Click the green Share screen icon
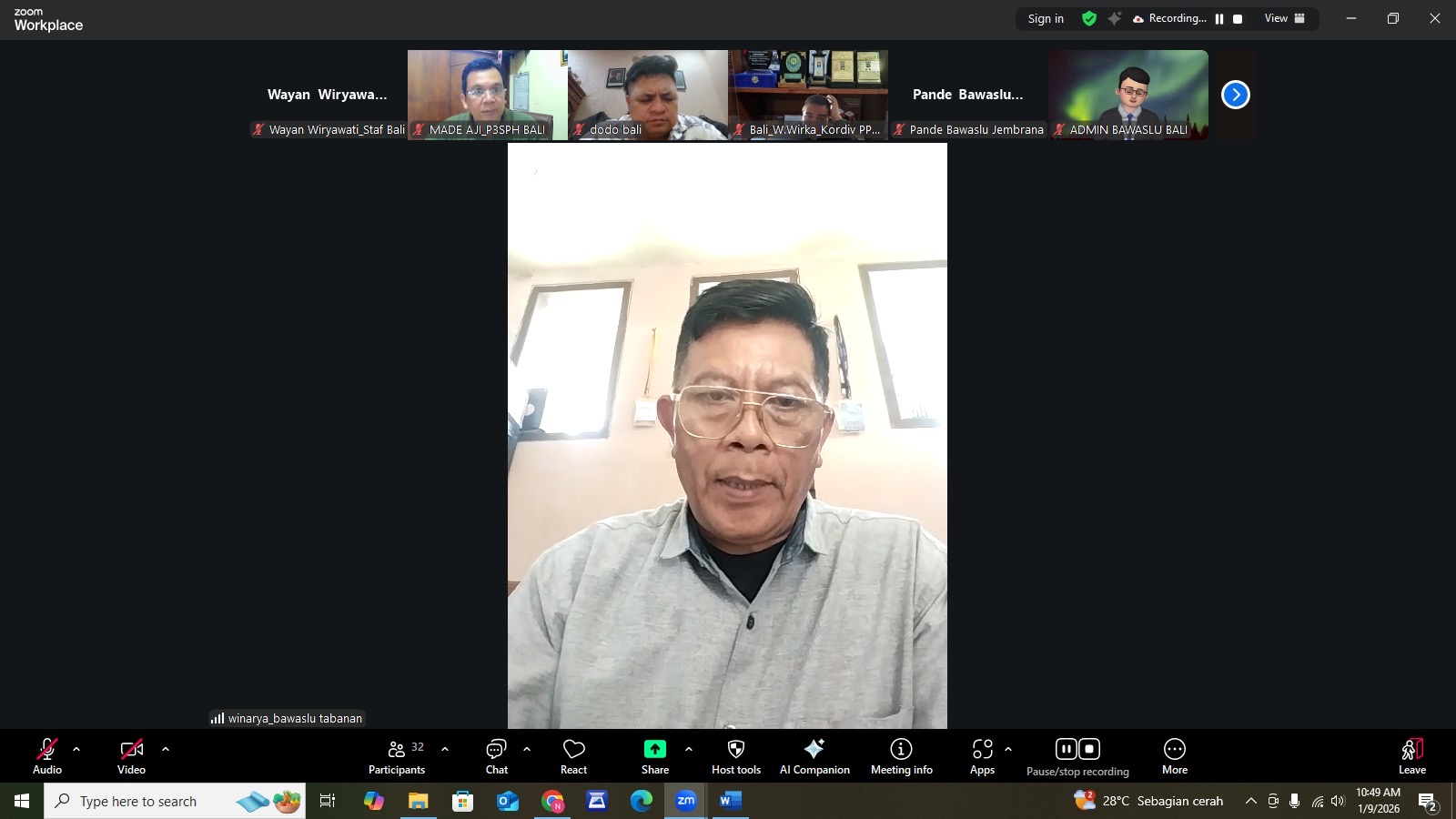Screen dimensions: 1456x819 (654, 749)
